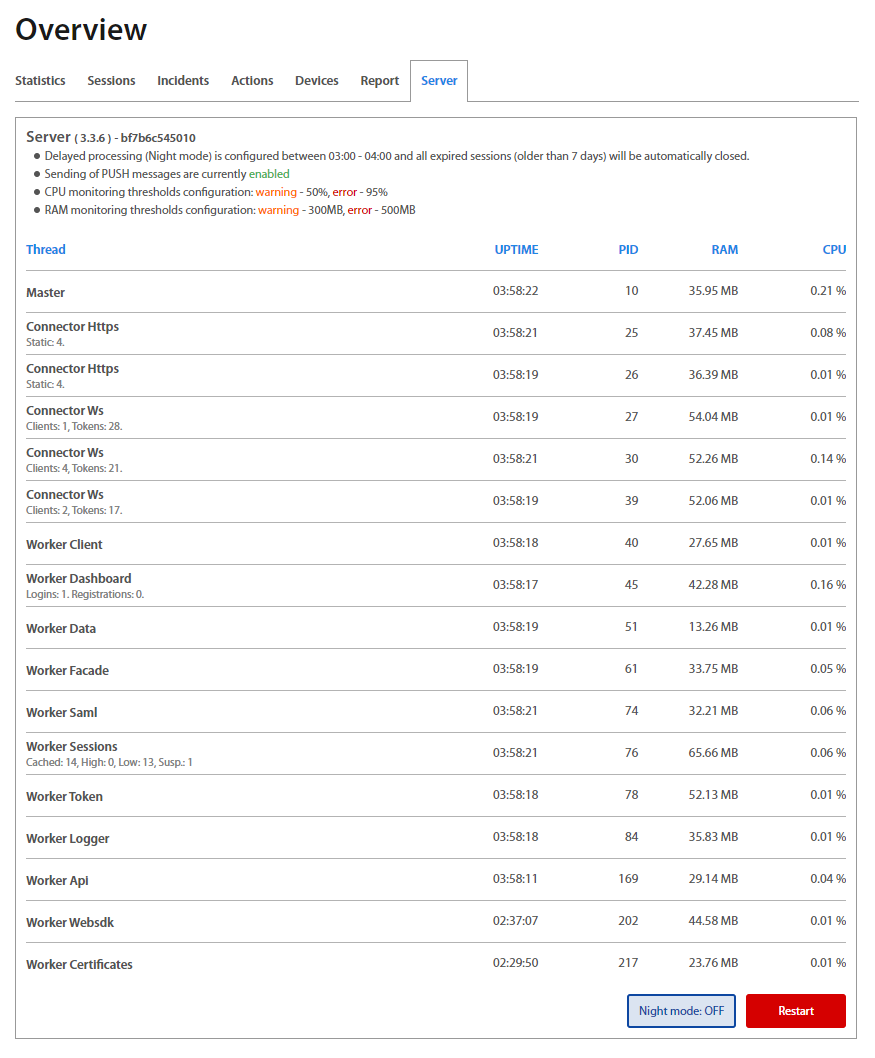Select the Devices tab
875x1058 pixels.
click(x=317, y=81)
